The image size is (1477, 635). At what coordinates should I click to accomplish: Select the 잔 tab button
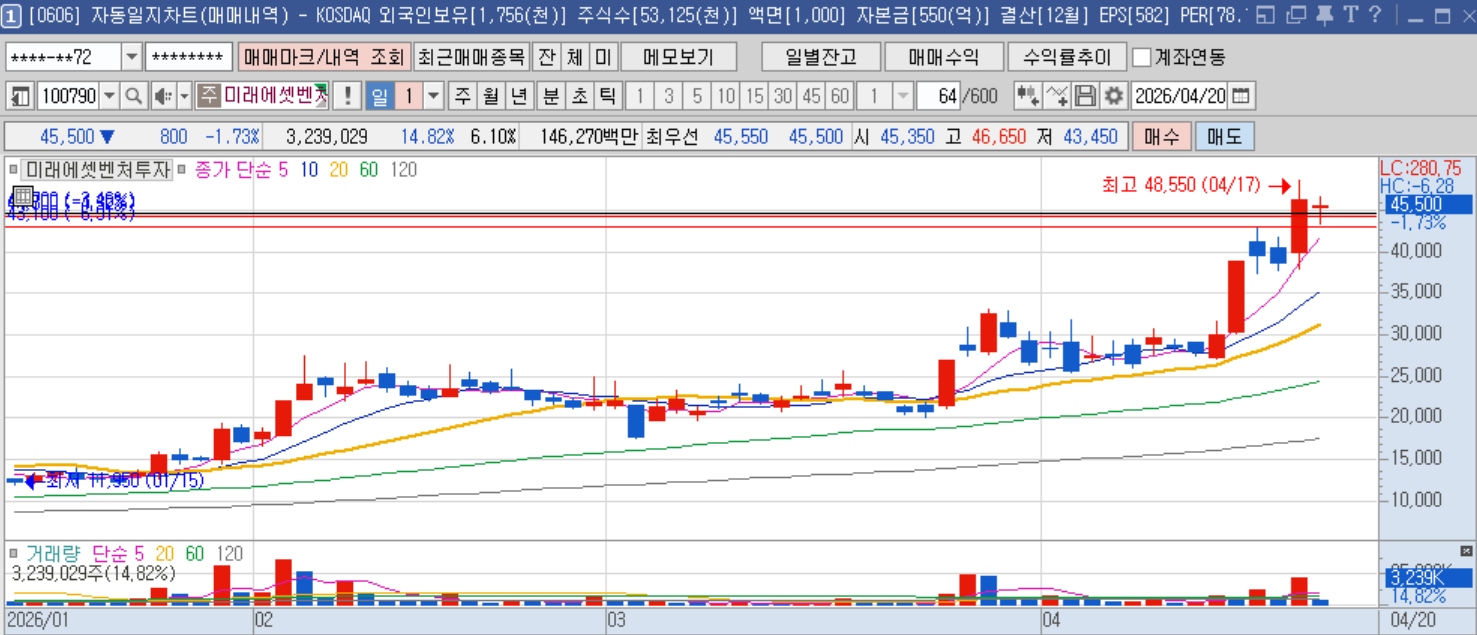(546, 57)
